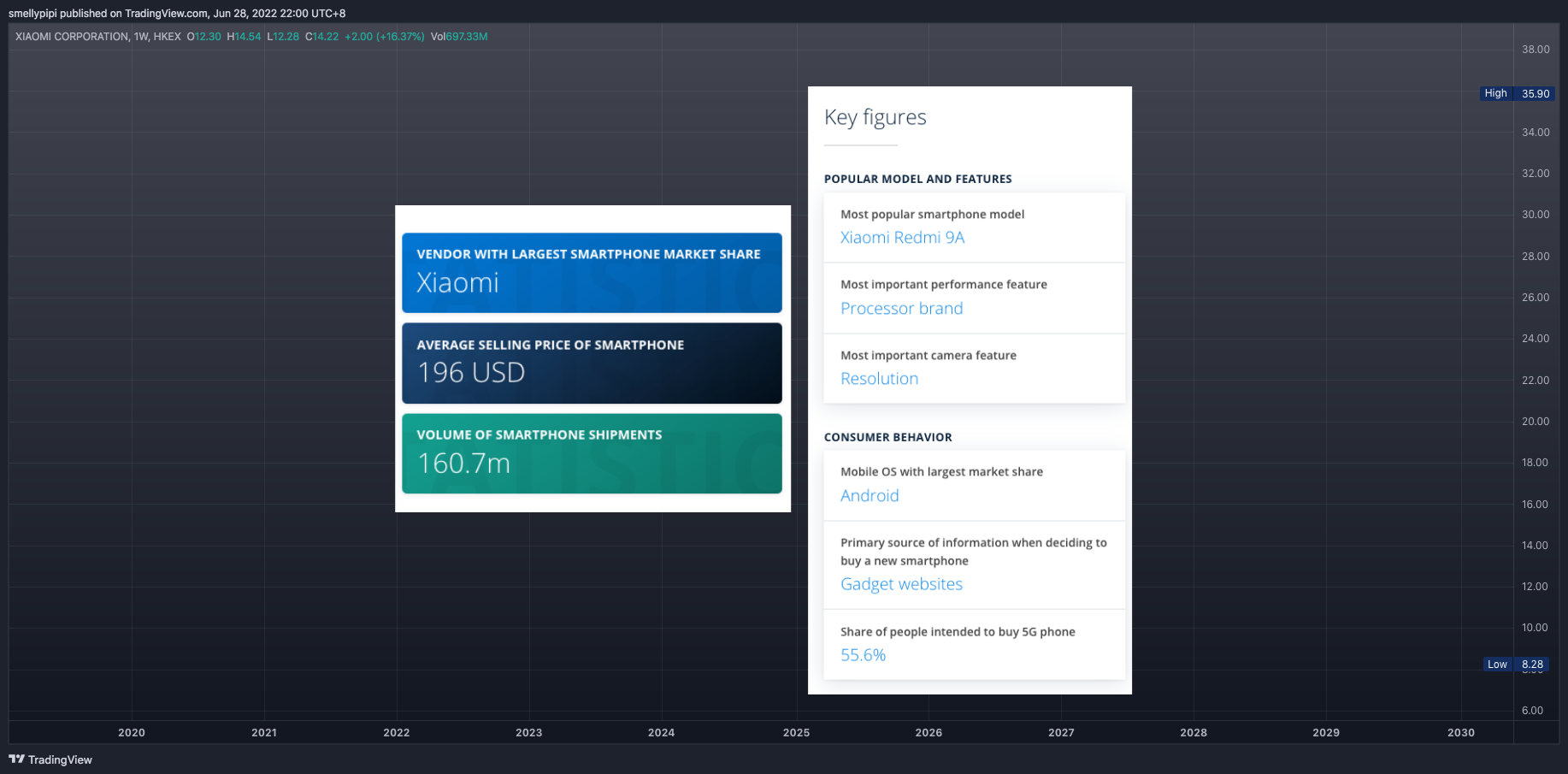Click the POPULAR MODEL AND FEATURES heading
1568x774 pixels.
click(x=917, y=179)
